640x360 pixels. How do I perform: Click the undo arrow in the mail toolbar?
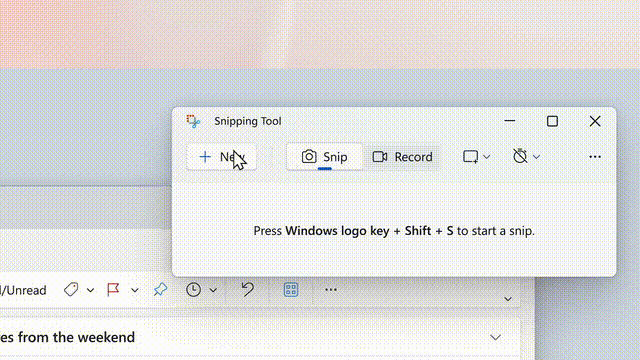[x=247, y=289]
